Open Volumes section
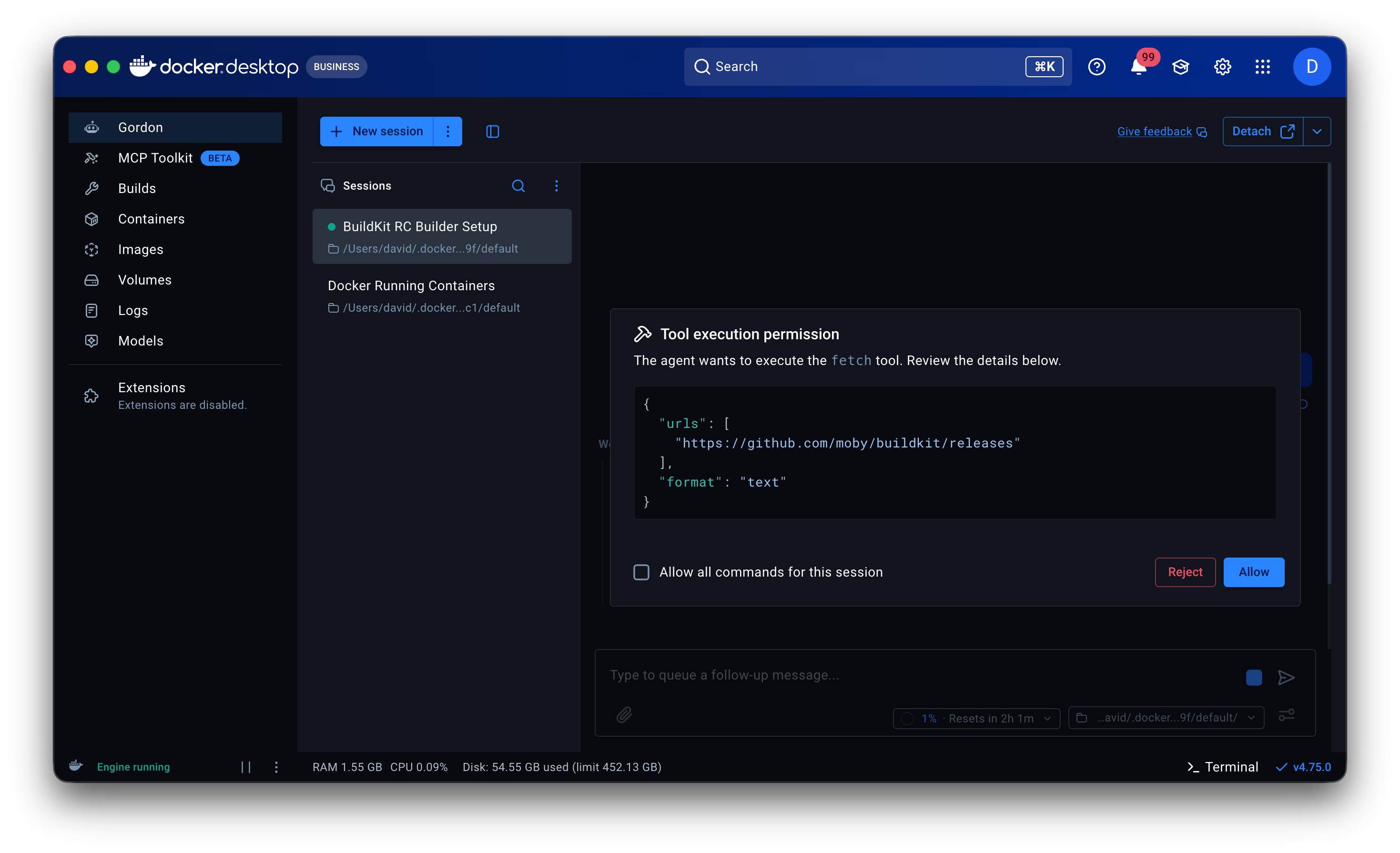1400x853 pixels. [x=175, y=280]
